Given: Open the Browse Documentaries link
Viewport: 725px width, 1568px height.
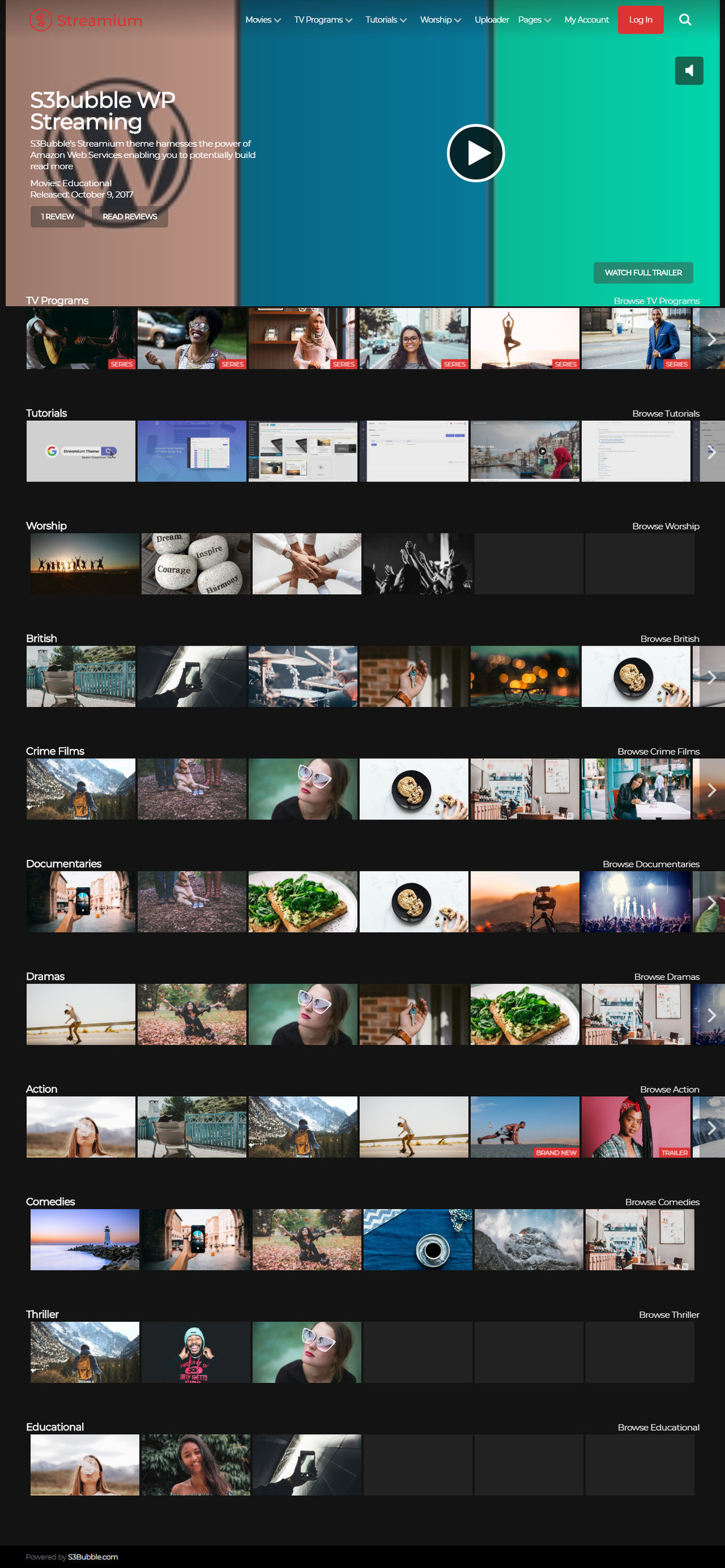Looking at the screenshot, I should pyautogui.click(x=651, y=864).
